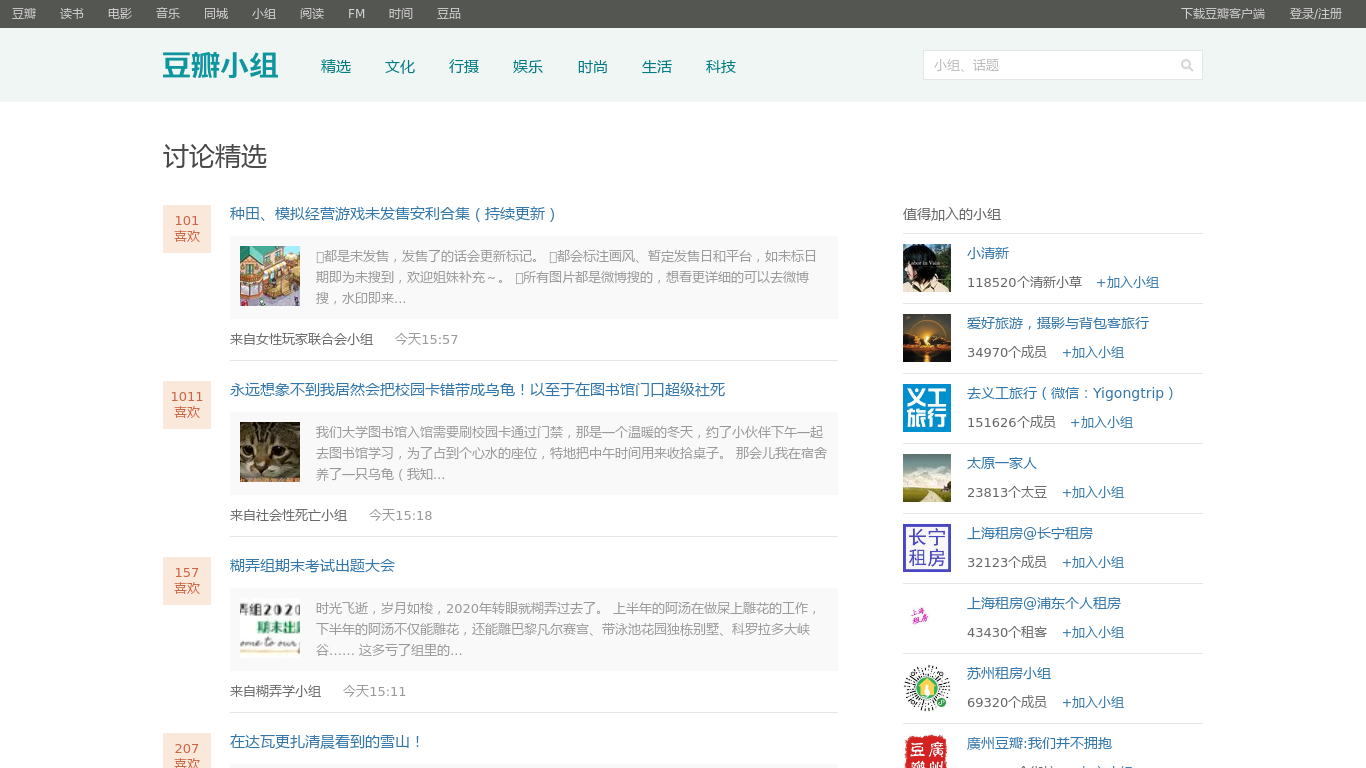Switch to 时尚 category tab
The image size is (1366, 768).
(593, 66)
